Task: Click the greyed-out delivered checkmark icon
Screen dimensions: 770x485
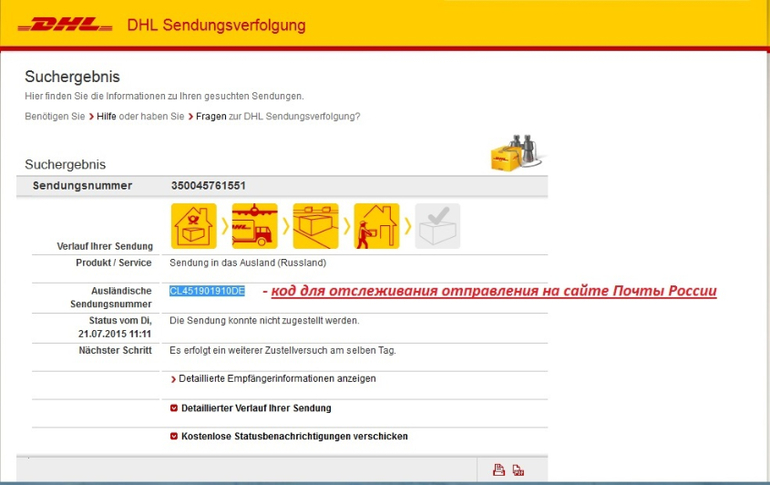Action: pyautogui.click(x=437, y=226)
